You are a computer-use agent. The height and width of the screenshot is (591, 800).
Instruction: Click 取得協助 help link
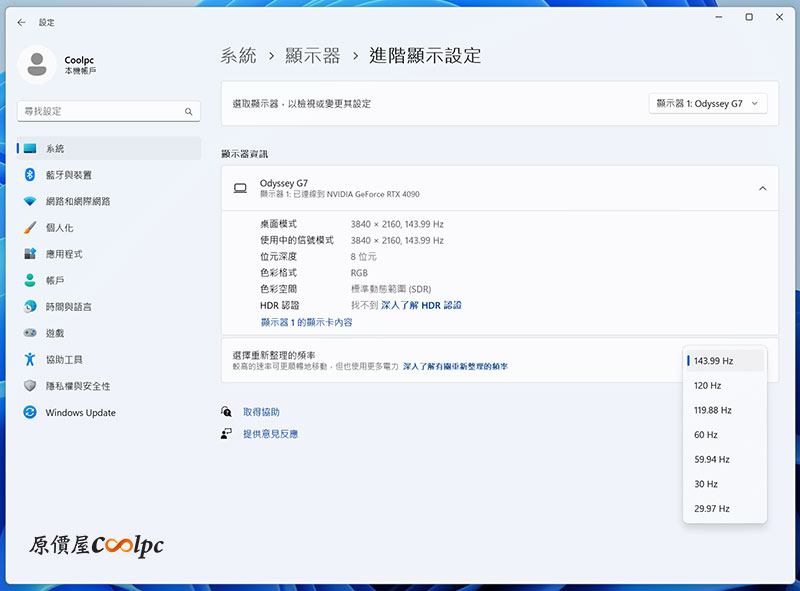pyautogui.click(x=261, y=412)
